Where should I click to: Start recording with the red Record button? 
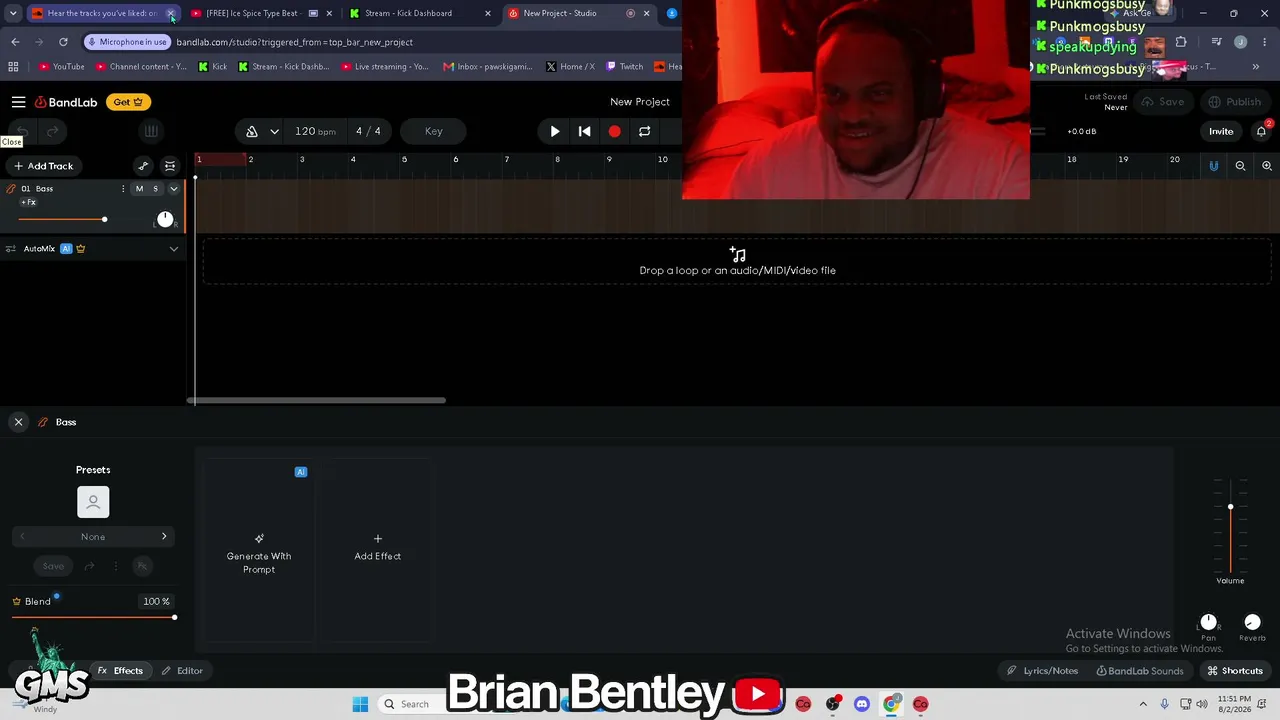(615, 131)
